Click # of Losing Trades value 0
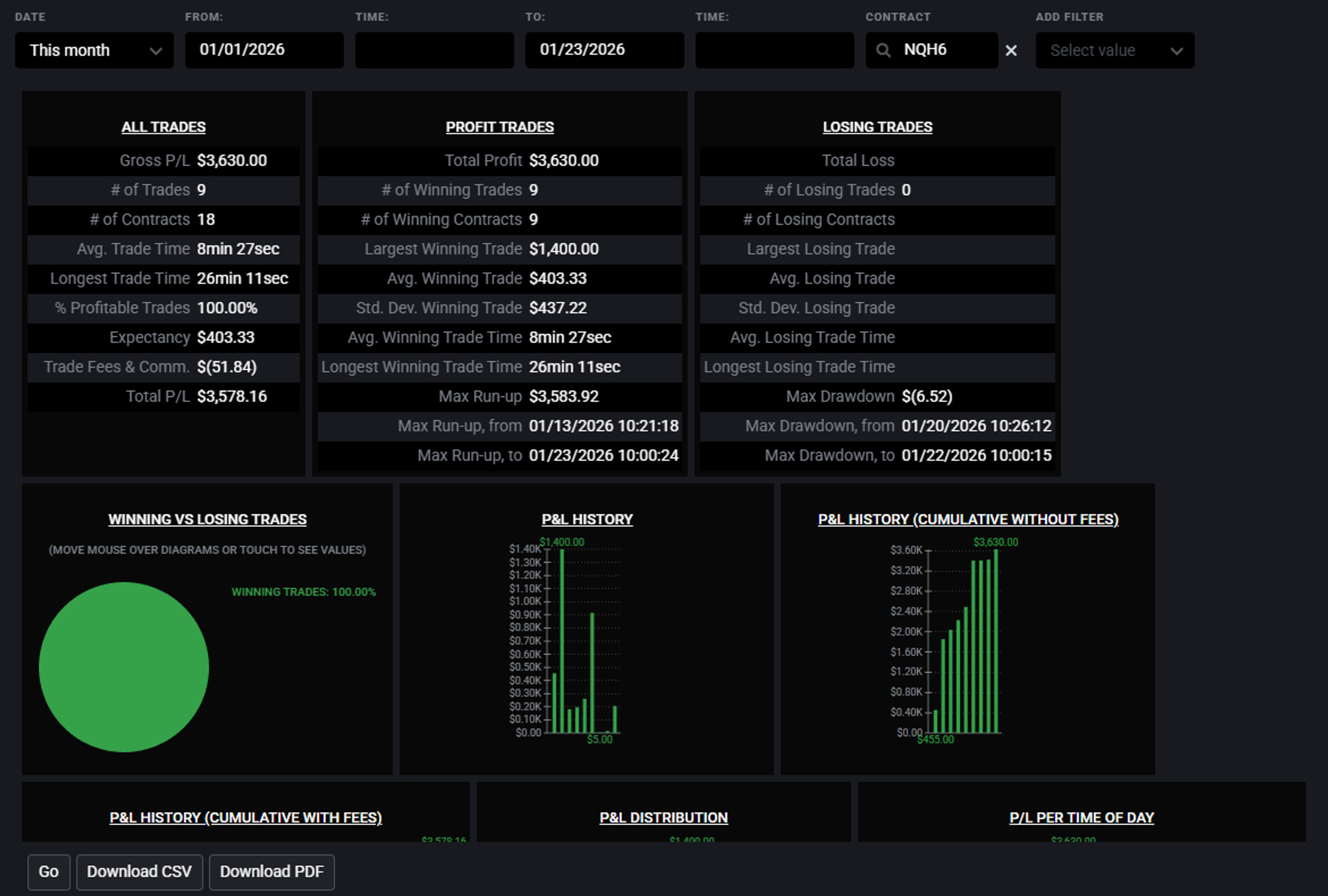Viewport: 1328px width, 896px height. point(906,190)
